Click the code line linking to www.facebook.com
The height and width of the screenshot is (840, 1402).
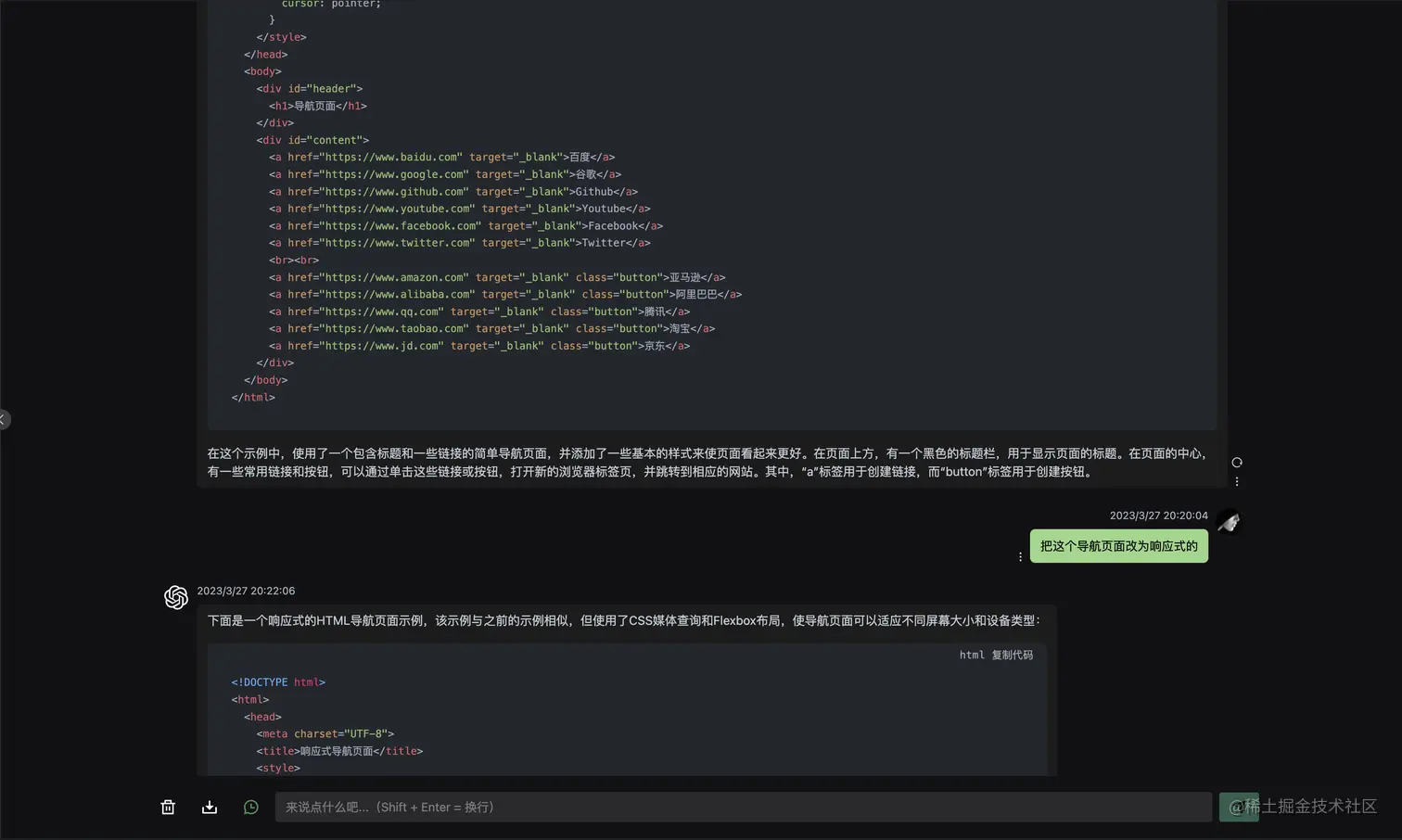466,226
